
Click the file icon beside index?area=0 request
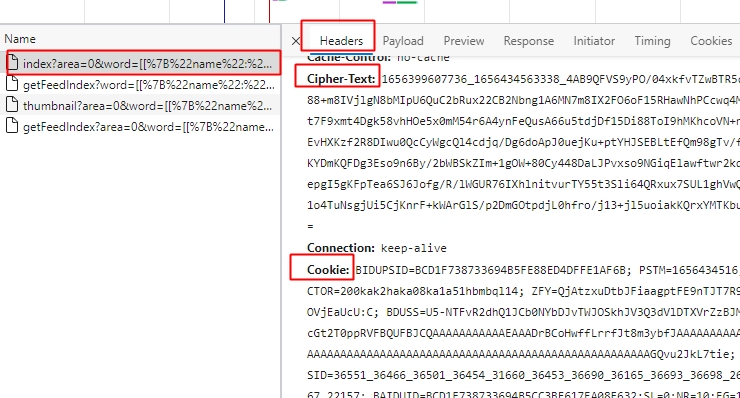click(13, 63)
